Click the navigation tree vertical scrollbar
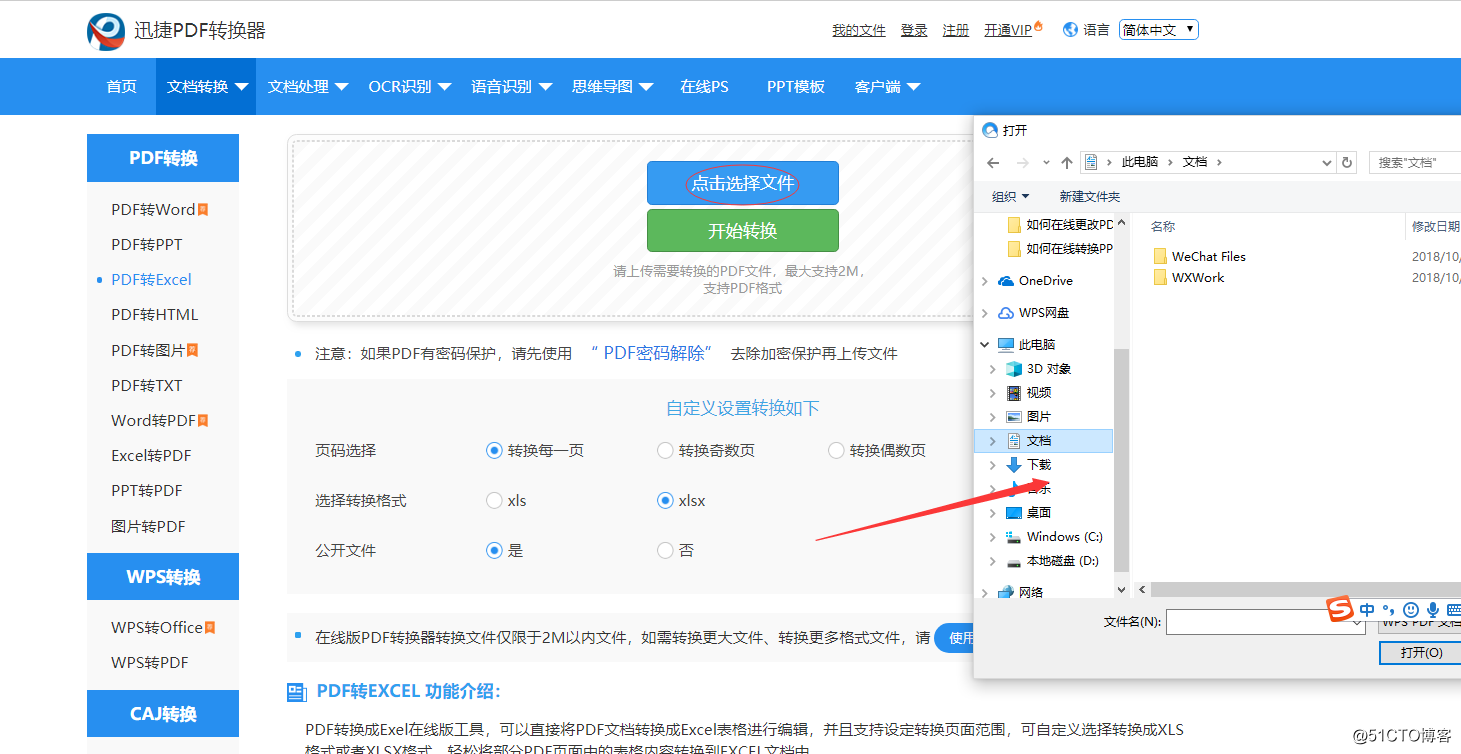Viewport: 1461px width, 754px height. point(1121,459)
